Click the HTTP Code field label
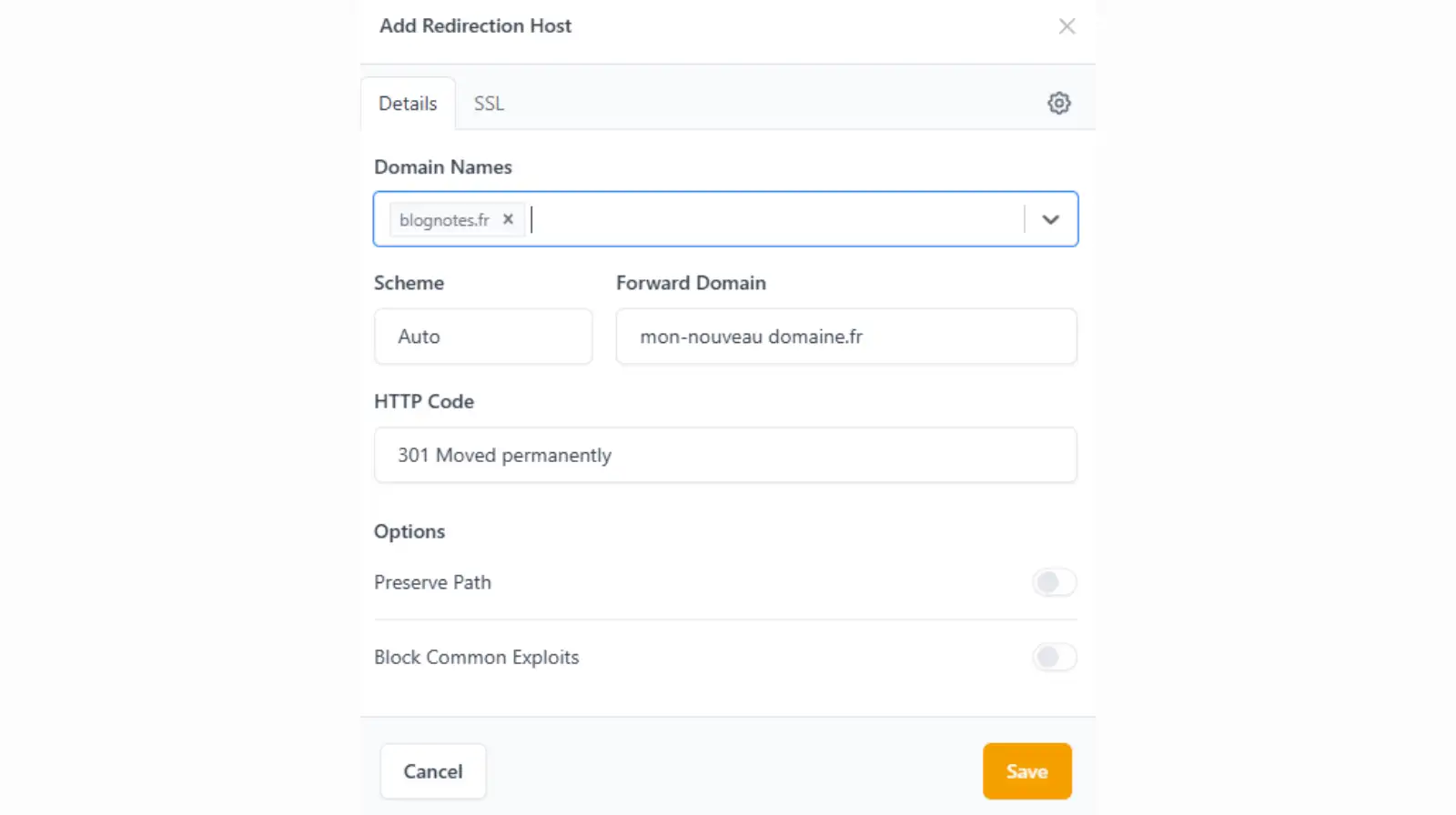Viewport: 1456px width, 815px height. click(x=423, y=401)
